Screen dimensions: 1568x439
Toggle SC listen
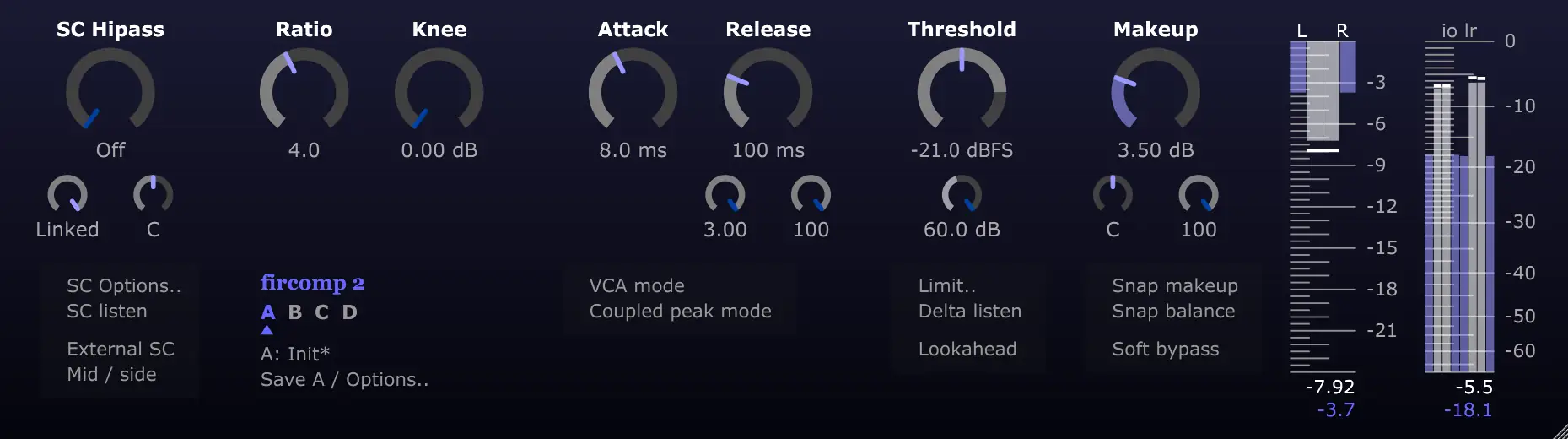[x=107, y=312]
